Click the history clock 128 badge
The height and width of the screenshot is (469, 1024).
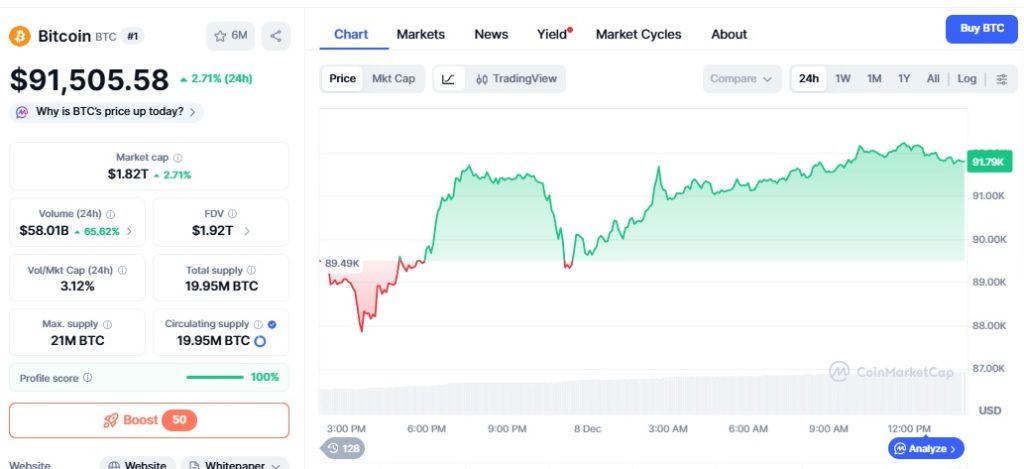click(342, 448)
